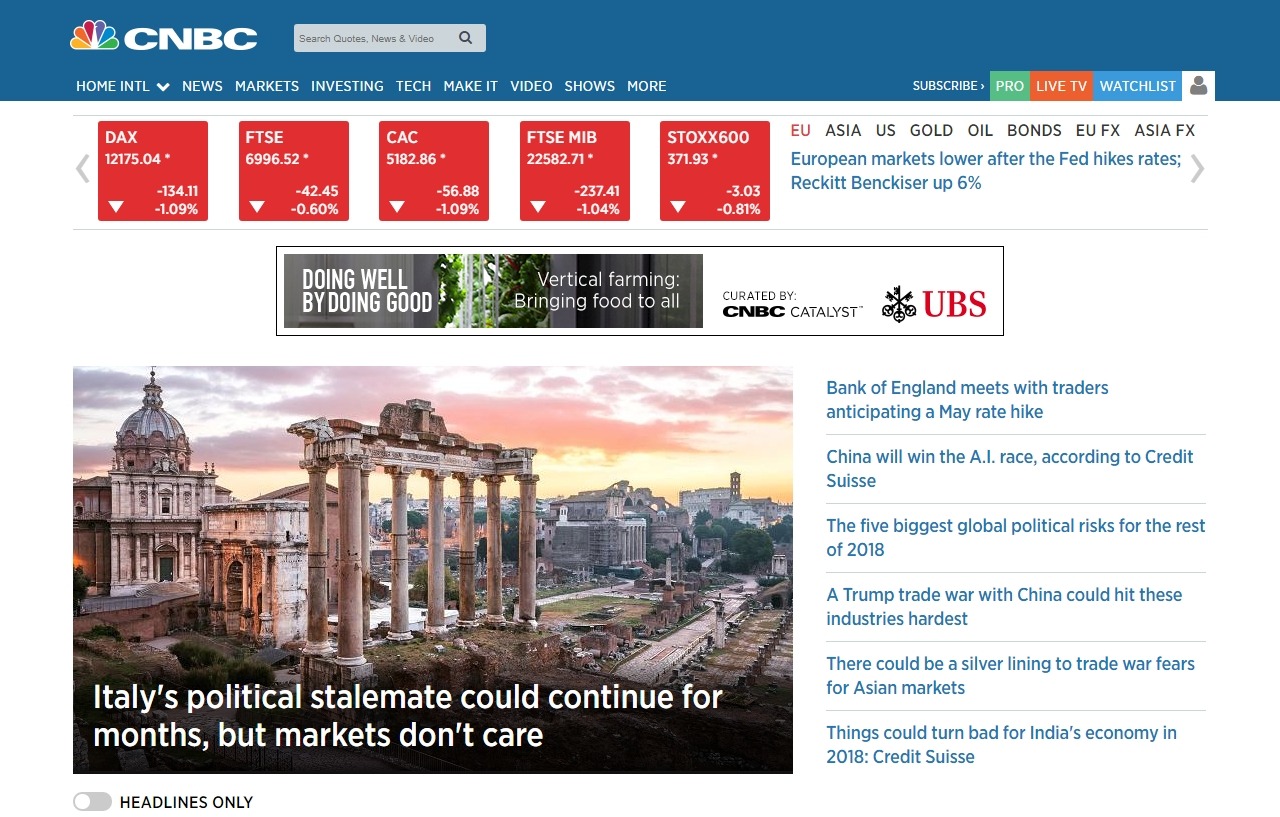Open Trump trade war industries story
Viewport: 1280px width, 817px height.
[x=1004, y=607]
